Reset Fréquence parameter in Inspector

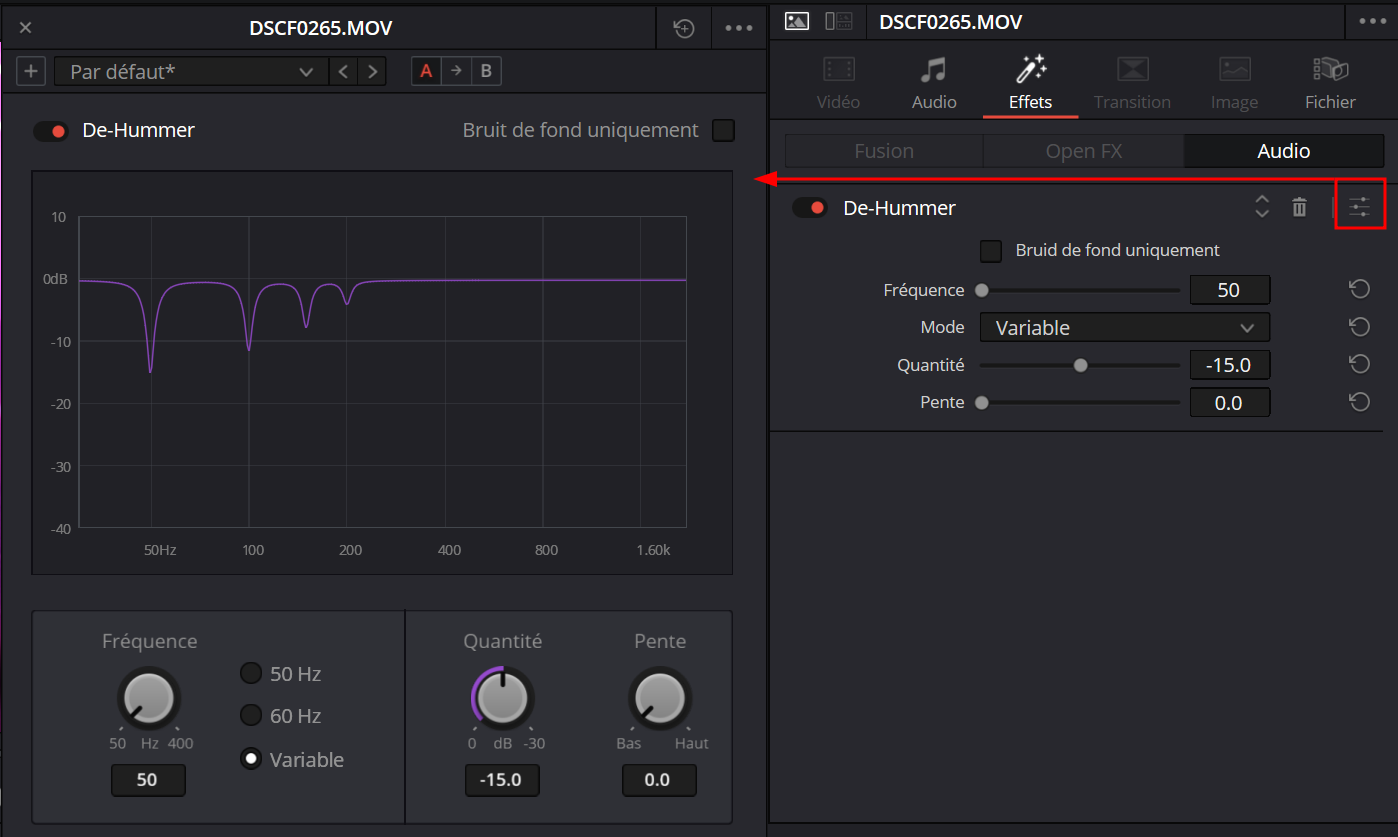(1359, 289)
